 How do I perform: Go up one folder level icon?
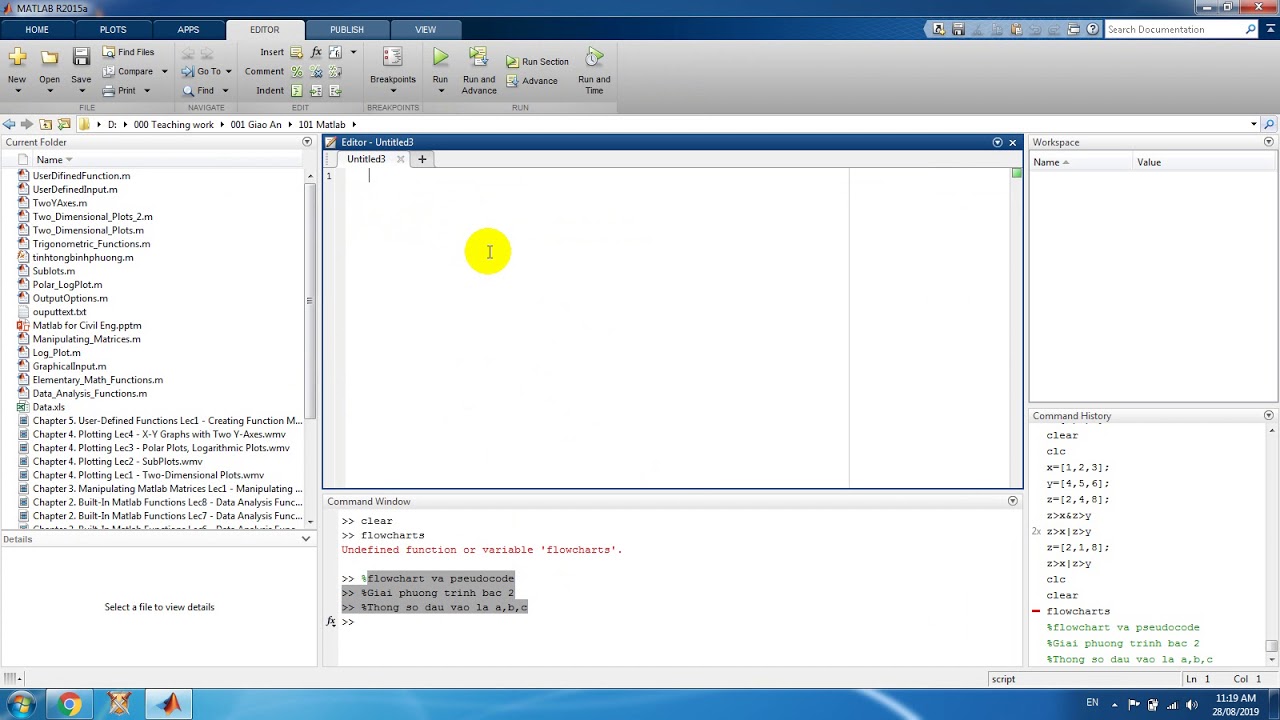[45, 124]
